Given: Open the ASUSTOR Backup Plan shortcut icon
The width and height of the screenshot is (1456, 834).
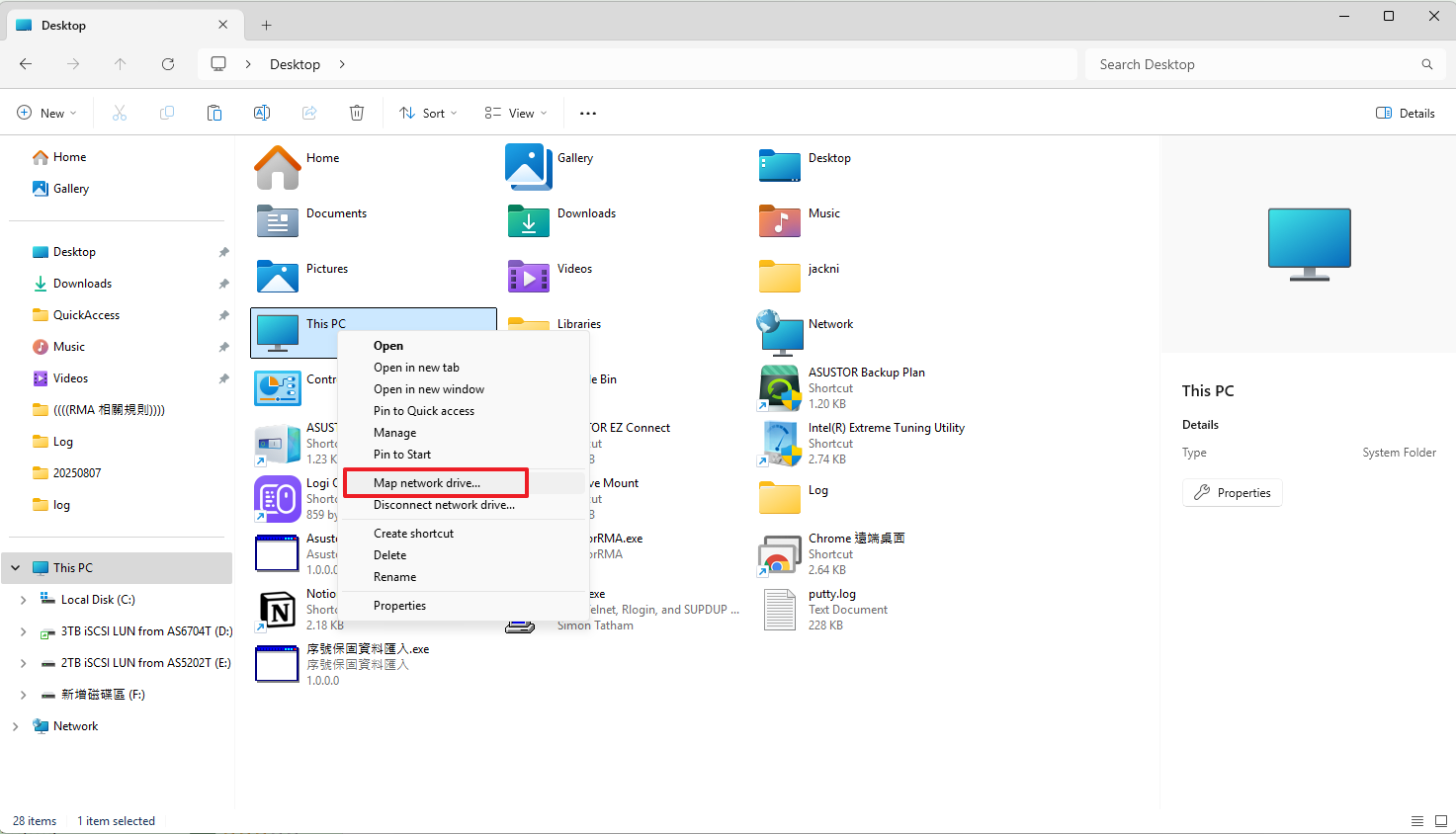Looking at the screenshot, I should point(780,387).
